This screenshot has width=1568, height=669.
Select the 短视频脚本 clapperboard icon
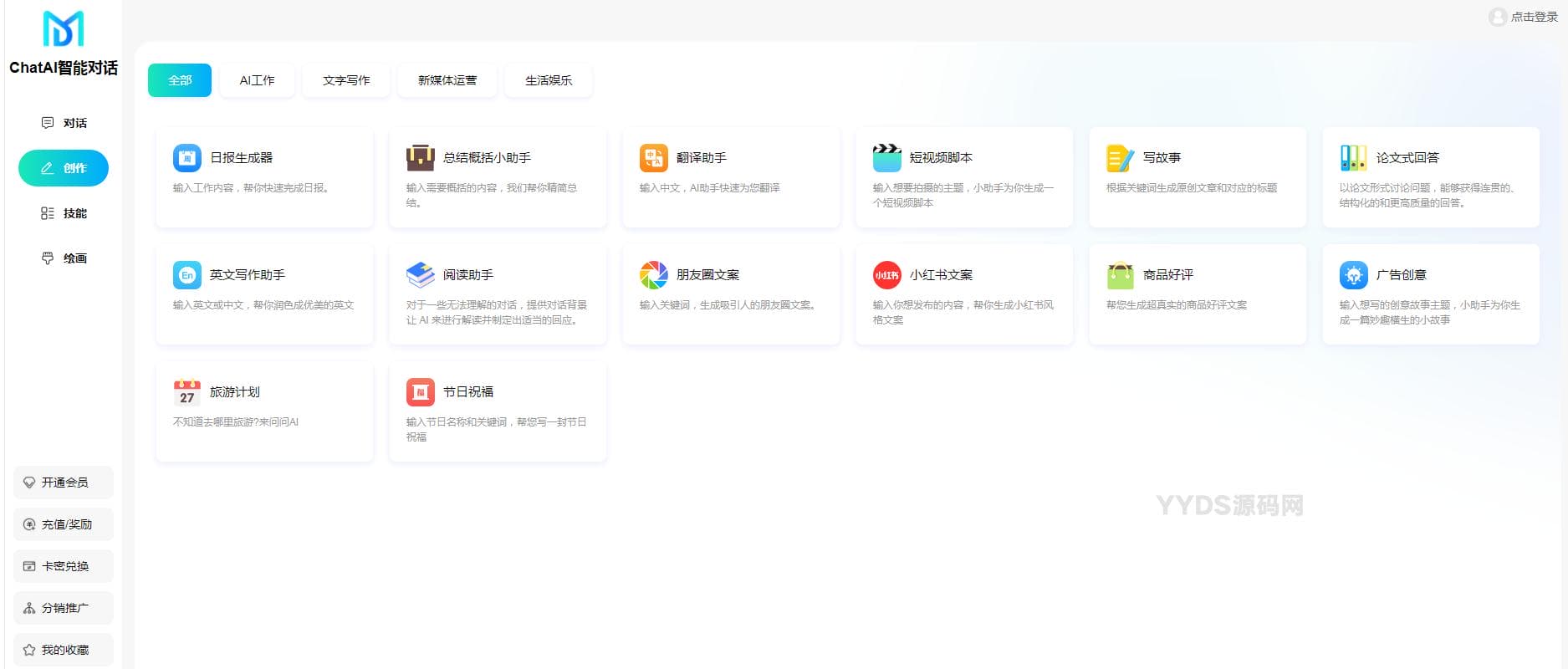pos(886,157)
